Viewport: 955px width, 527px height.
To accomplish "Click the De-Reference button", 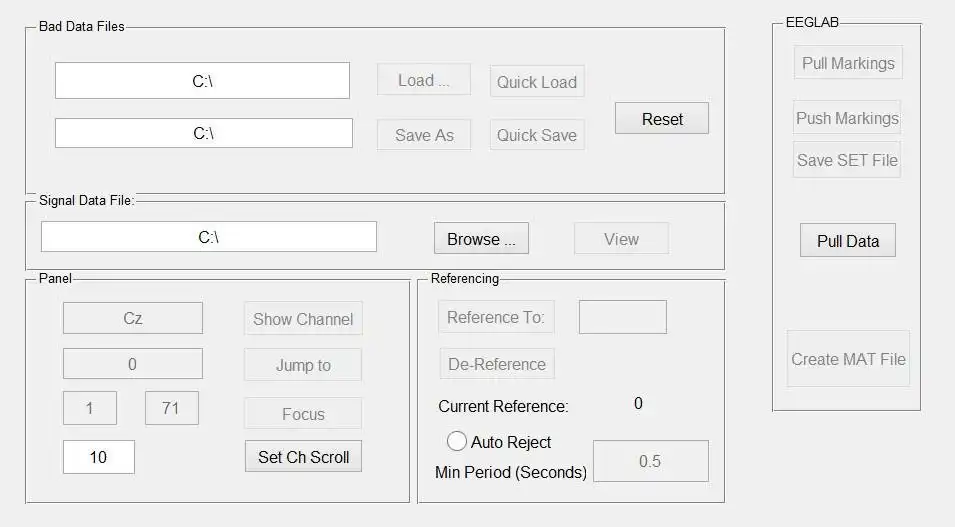I will click(496, 364).
